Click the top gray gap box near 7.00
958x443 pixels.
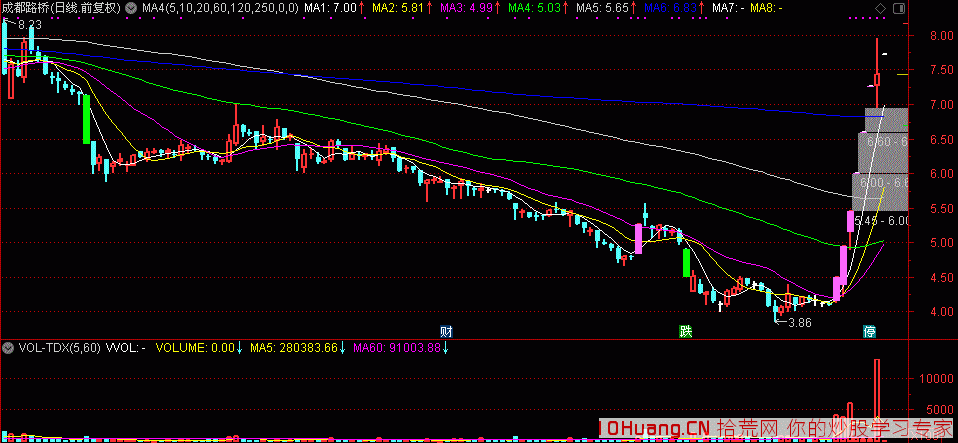click(887, 120)
